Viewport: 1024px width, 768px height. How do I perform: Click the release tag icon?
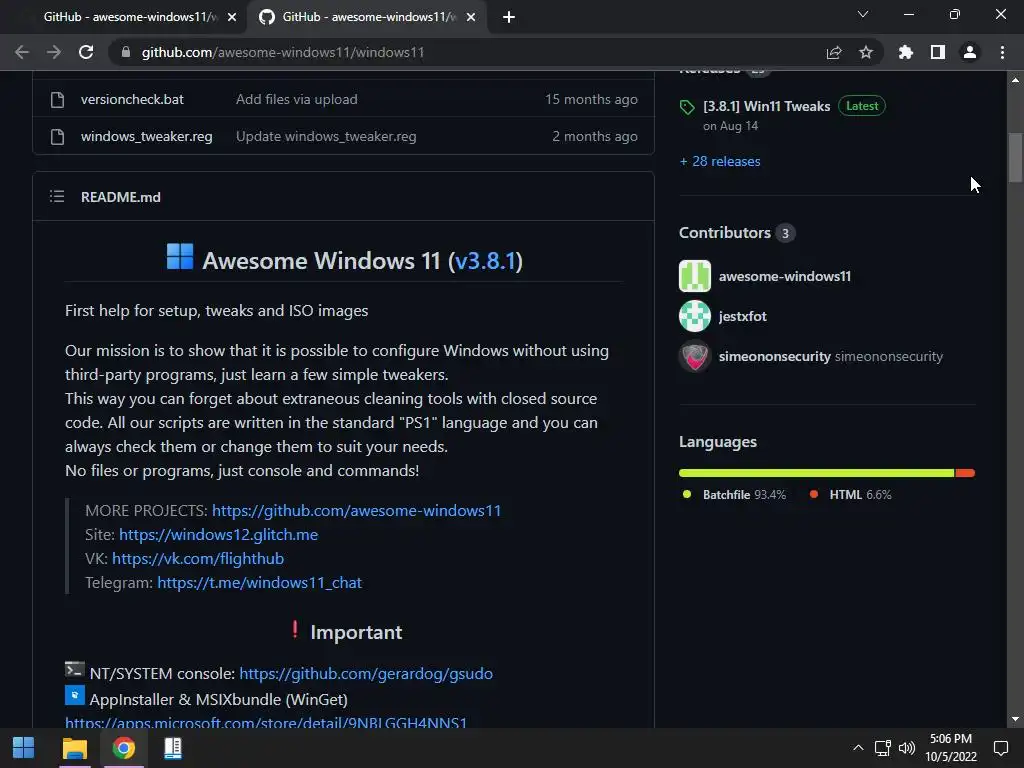[687, 107]
